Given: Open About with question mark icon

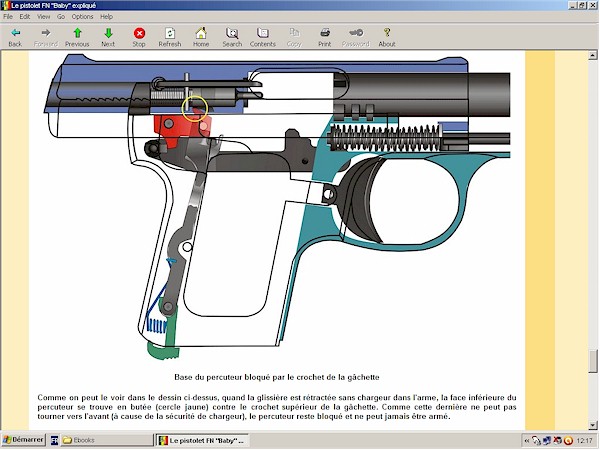Looking at the screenshot, I should 387,33.
